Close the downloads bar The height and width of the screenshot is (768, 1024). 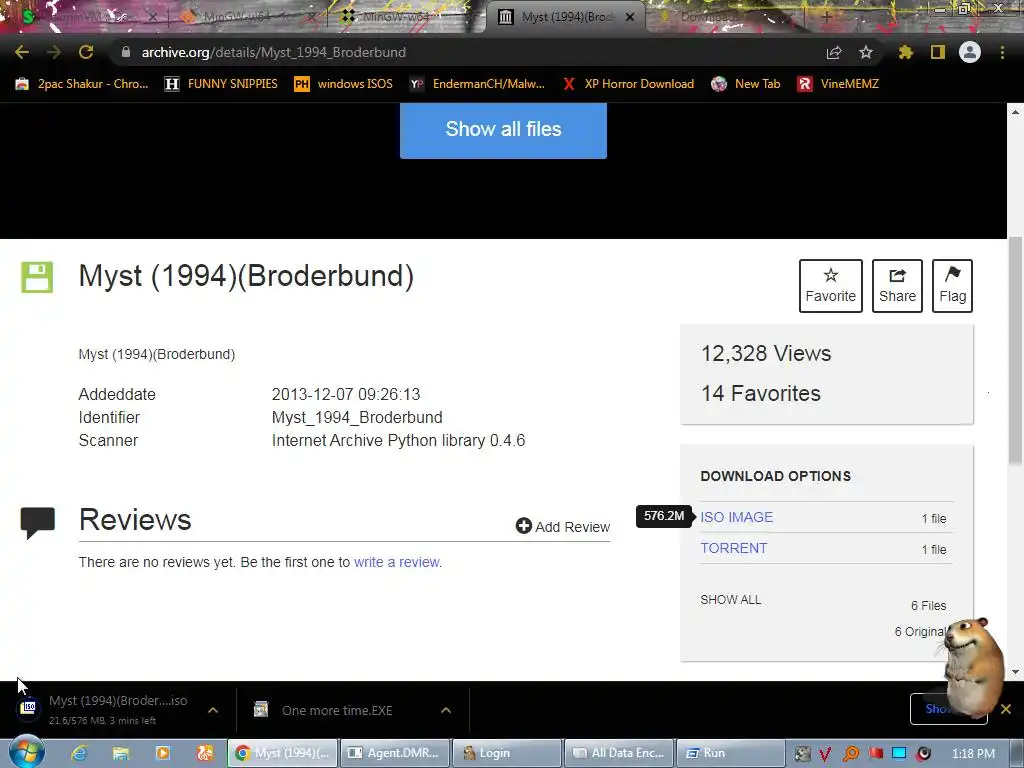[x=1006, y=709]
